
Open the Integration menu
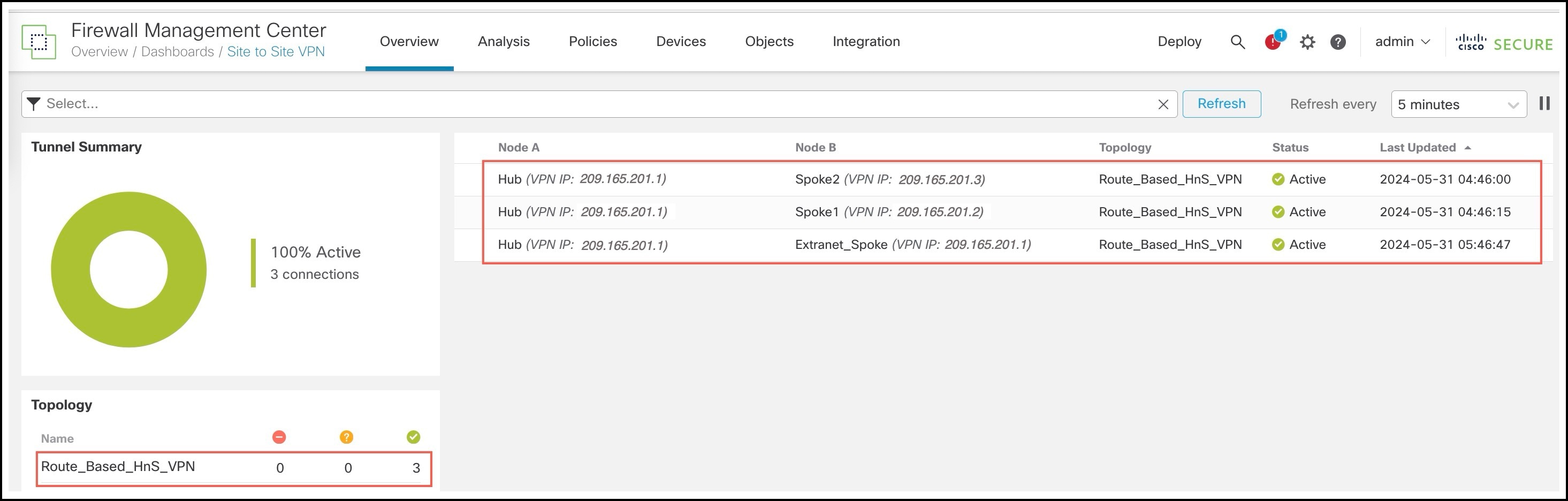pos(866,41)
